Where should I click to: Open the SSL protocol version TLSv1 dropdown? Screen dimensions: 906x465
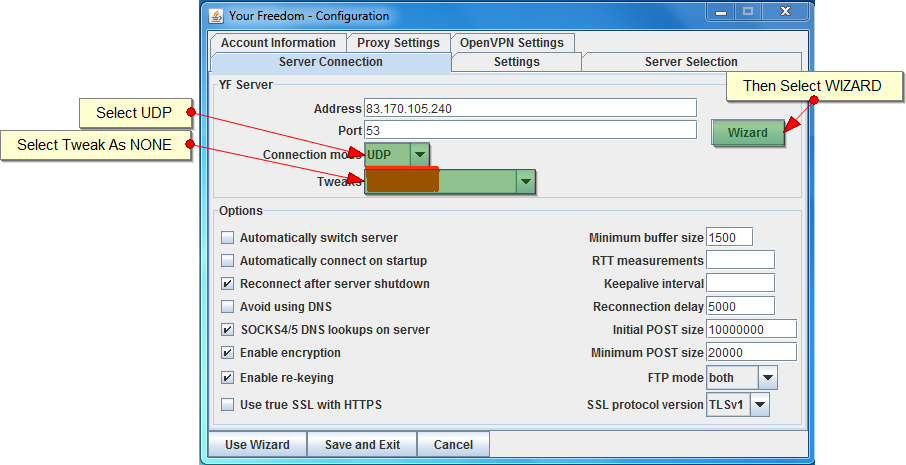coord(738,404)
